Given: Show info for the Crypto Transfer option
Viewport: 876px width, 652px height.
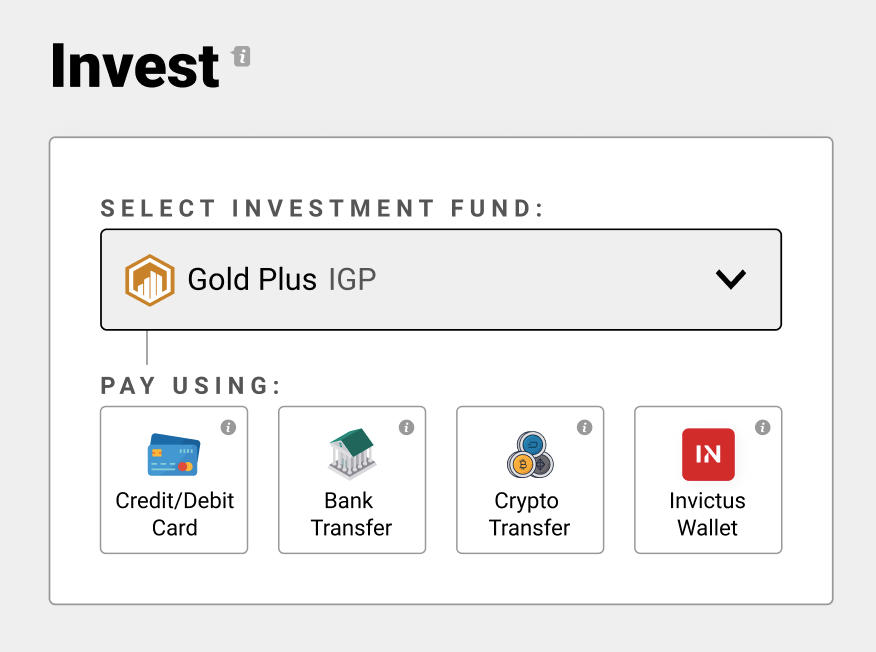Looking at the screenshot, I should pos(584,428).
